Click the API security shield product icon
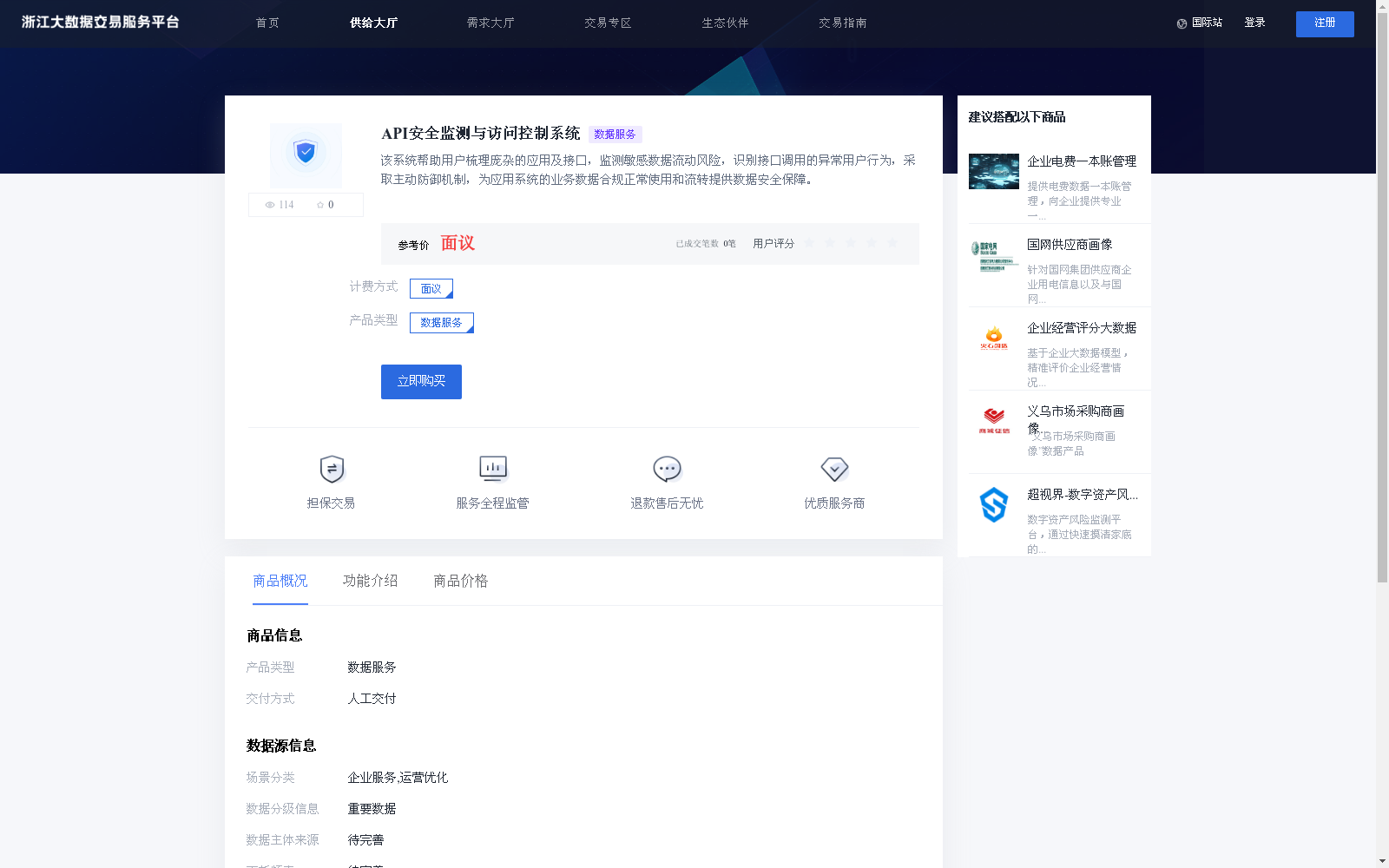 (306, 155)
